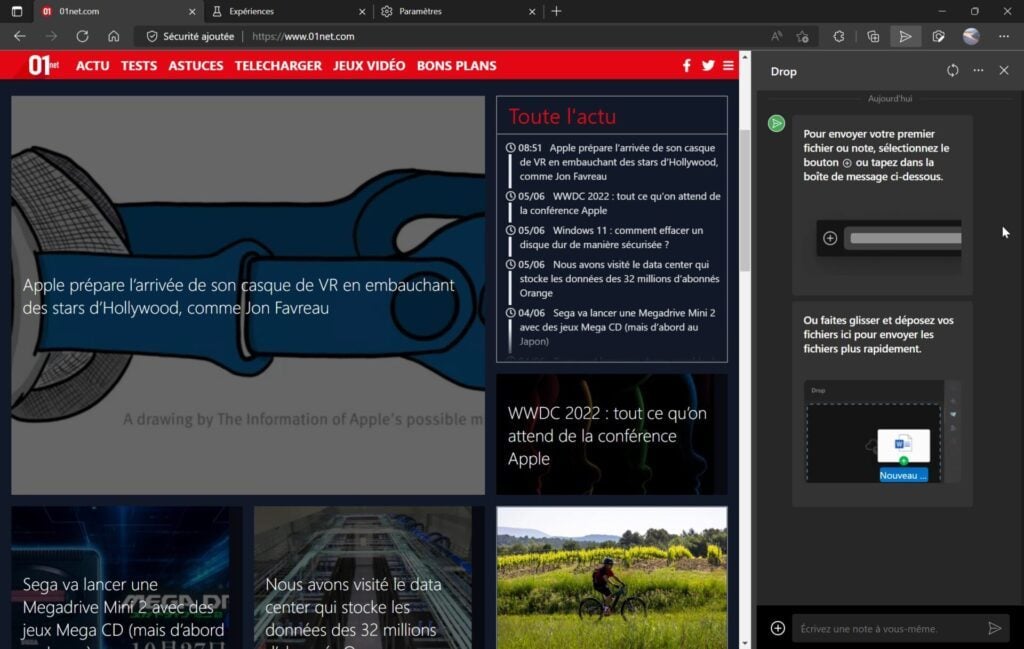Open the Extensions puzzle icon
The width and height of the screenshot is (1024, 649).
coord(839,37)
